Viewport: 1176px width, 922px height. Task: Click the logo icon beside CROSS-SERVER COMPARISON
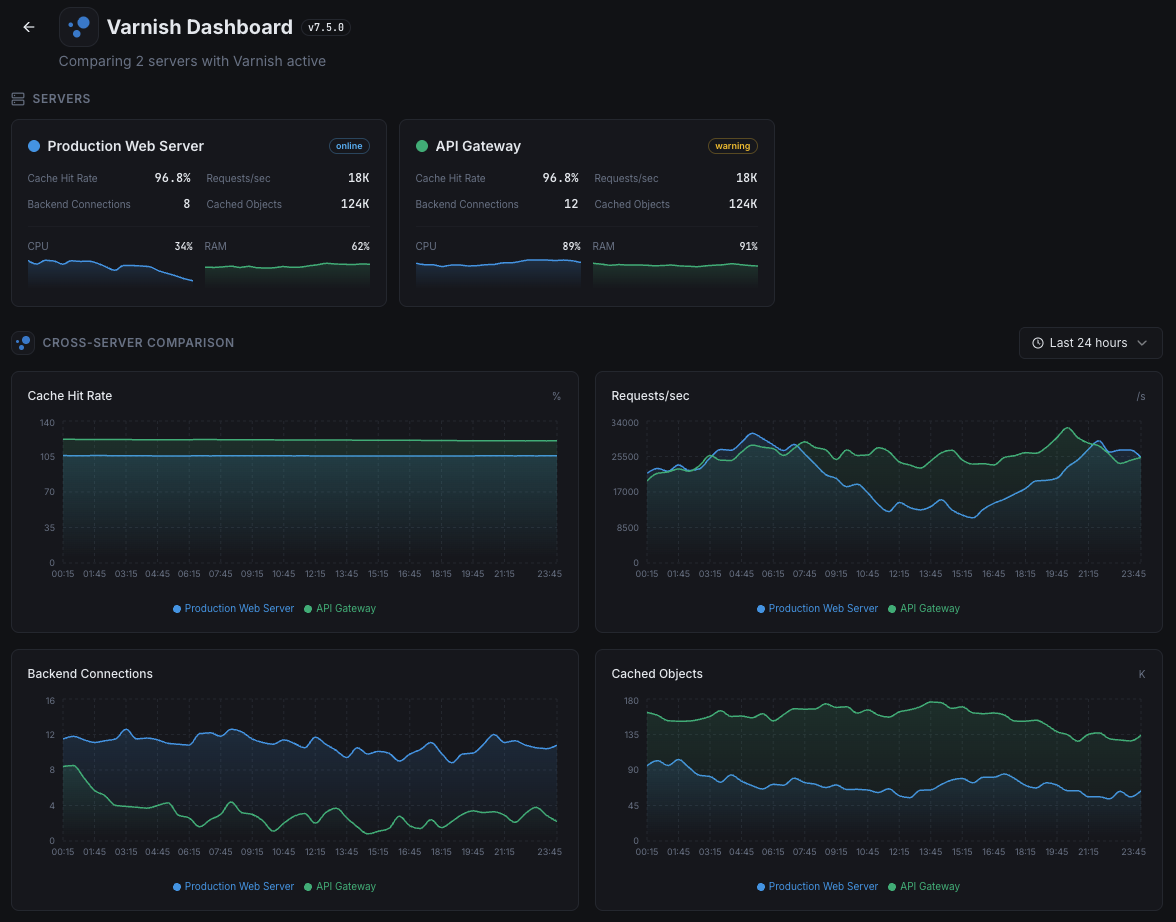[x=22, y=342]
